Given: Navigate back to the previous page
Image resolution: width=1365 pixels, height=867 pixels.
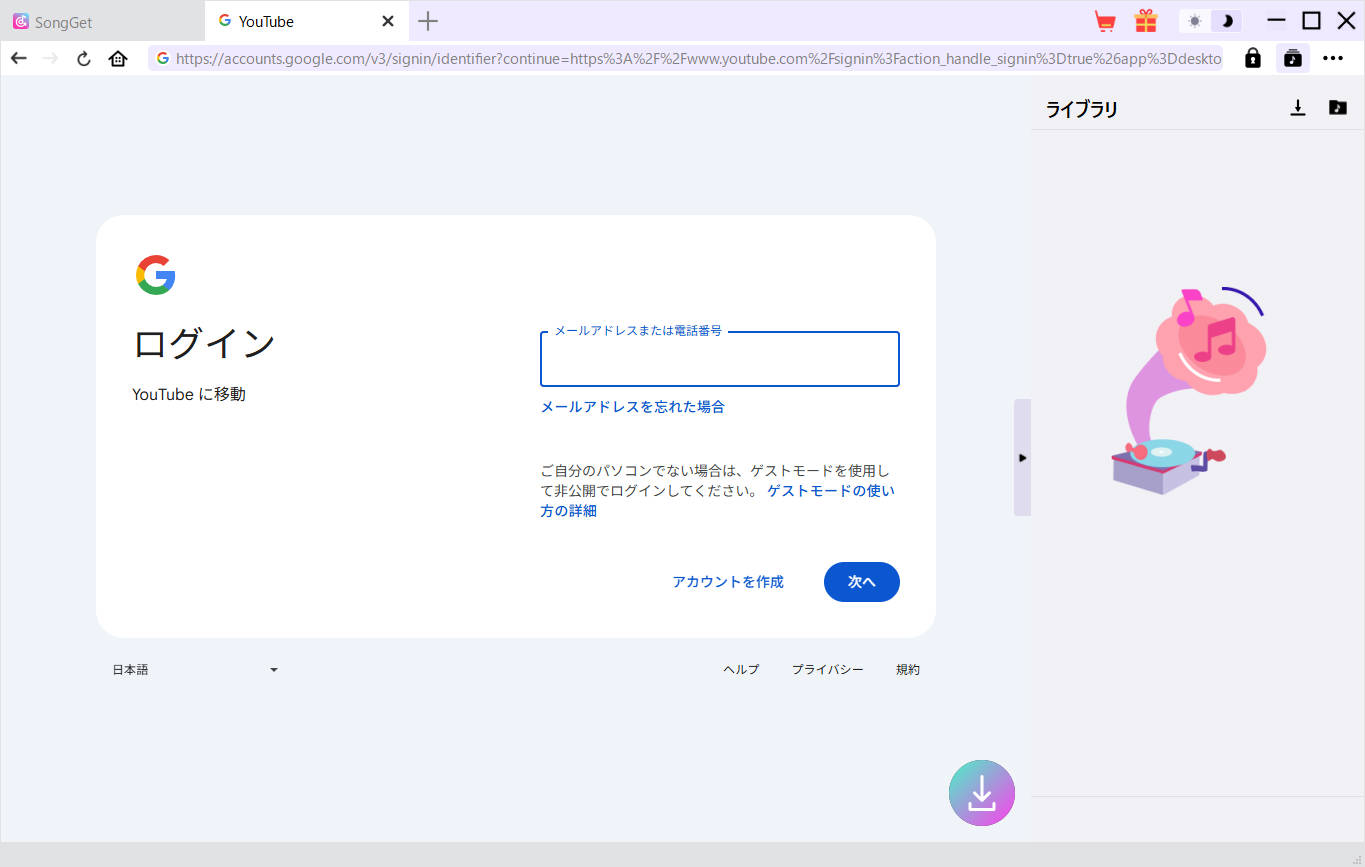Looking at the screenshot, I should [x=18, y=58].
